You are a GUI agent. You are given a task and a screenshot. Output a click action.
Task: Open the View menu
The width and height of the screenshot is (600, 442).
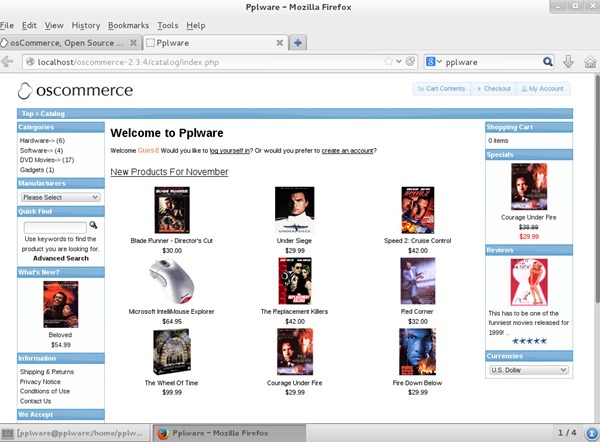(54, 25)
